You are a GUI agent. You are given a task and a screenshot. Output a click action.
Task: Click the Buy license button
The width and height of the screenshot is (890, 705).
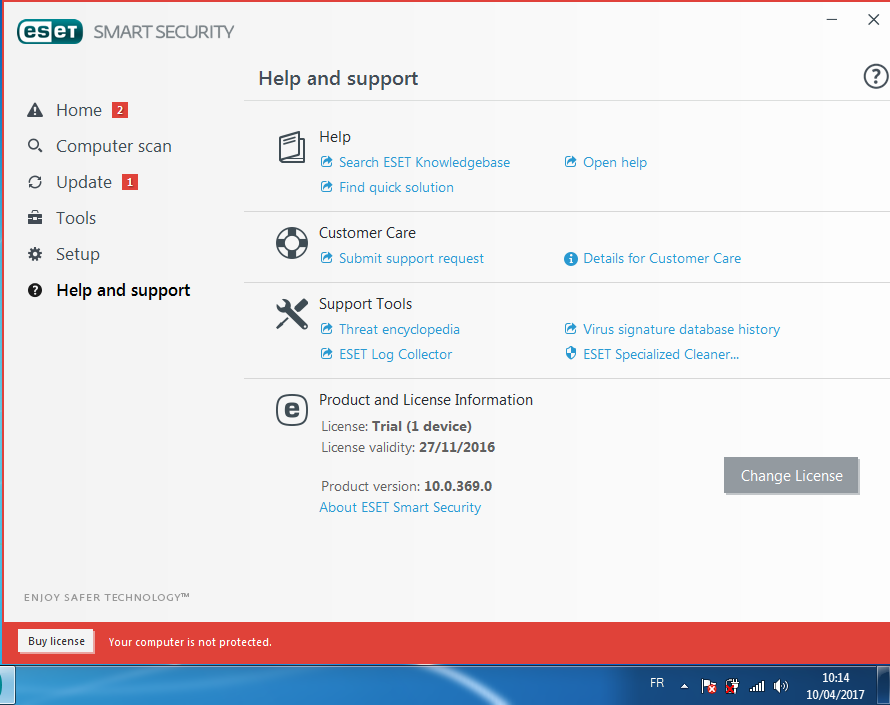56,641
